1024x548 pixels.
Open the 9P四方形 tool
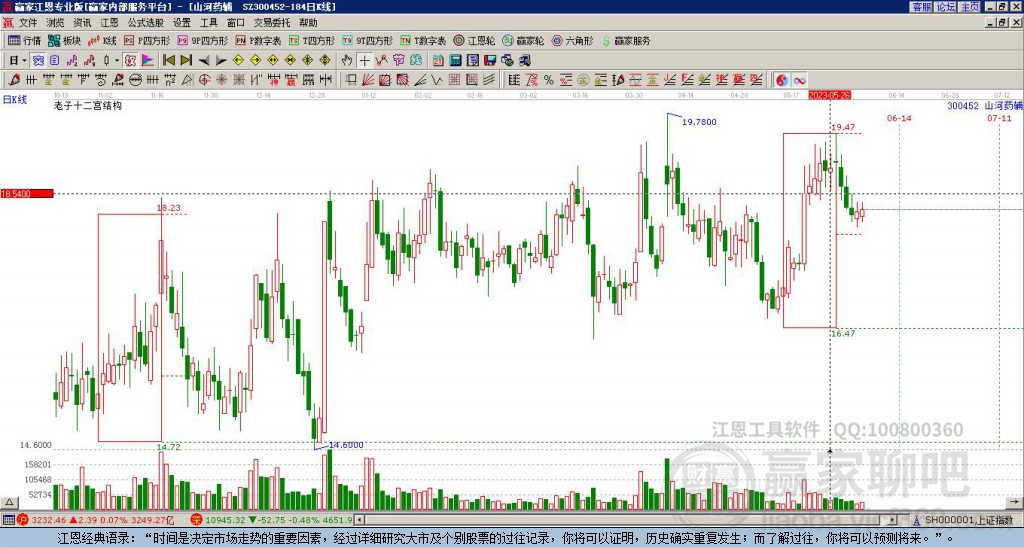[x=202, y=40]
